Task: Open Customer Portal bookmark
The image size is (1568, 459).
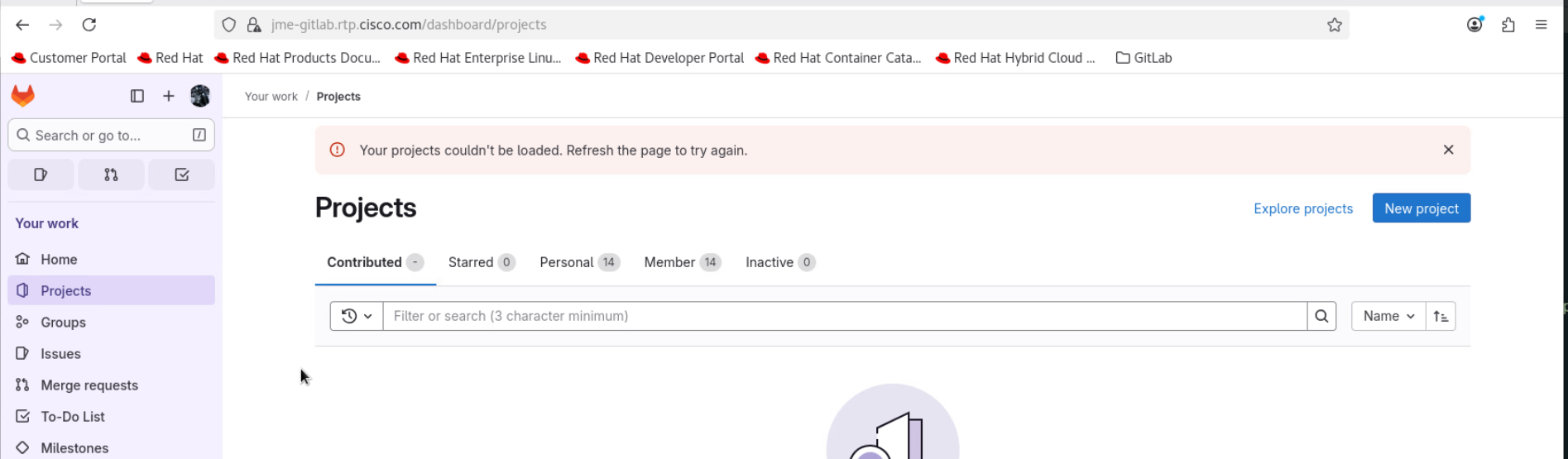Action: tap(69, 58)
